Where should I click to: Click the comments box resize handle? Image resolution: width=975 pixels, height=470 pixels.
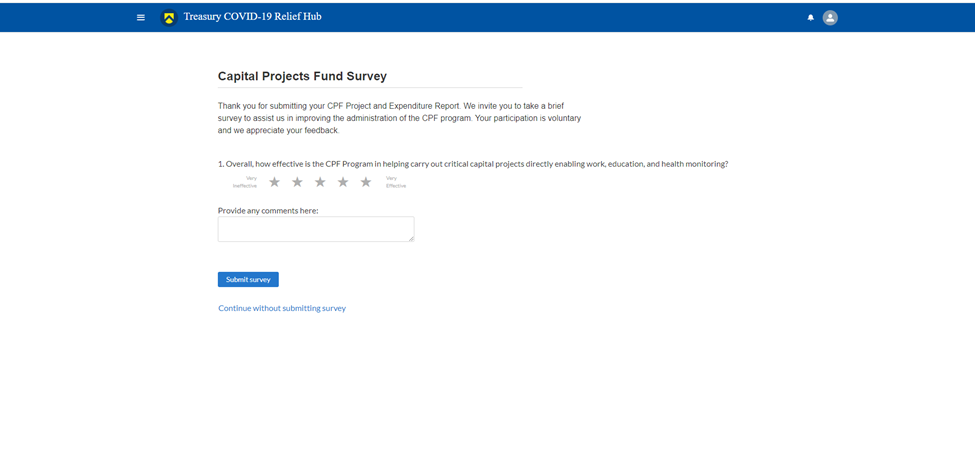[x=410, y=238]
